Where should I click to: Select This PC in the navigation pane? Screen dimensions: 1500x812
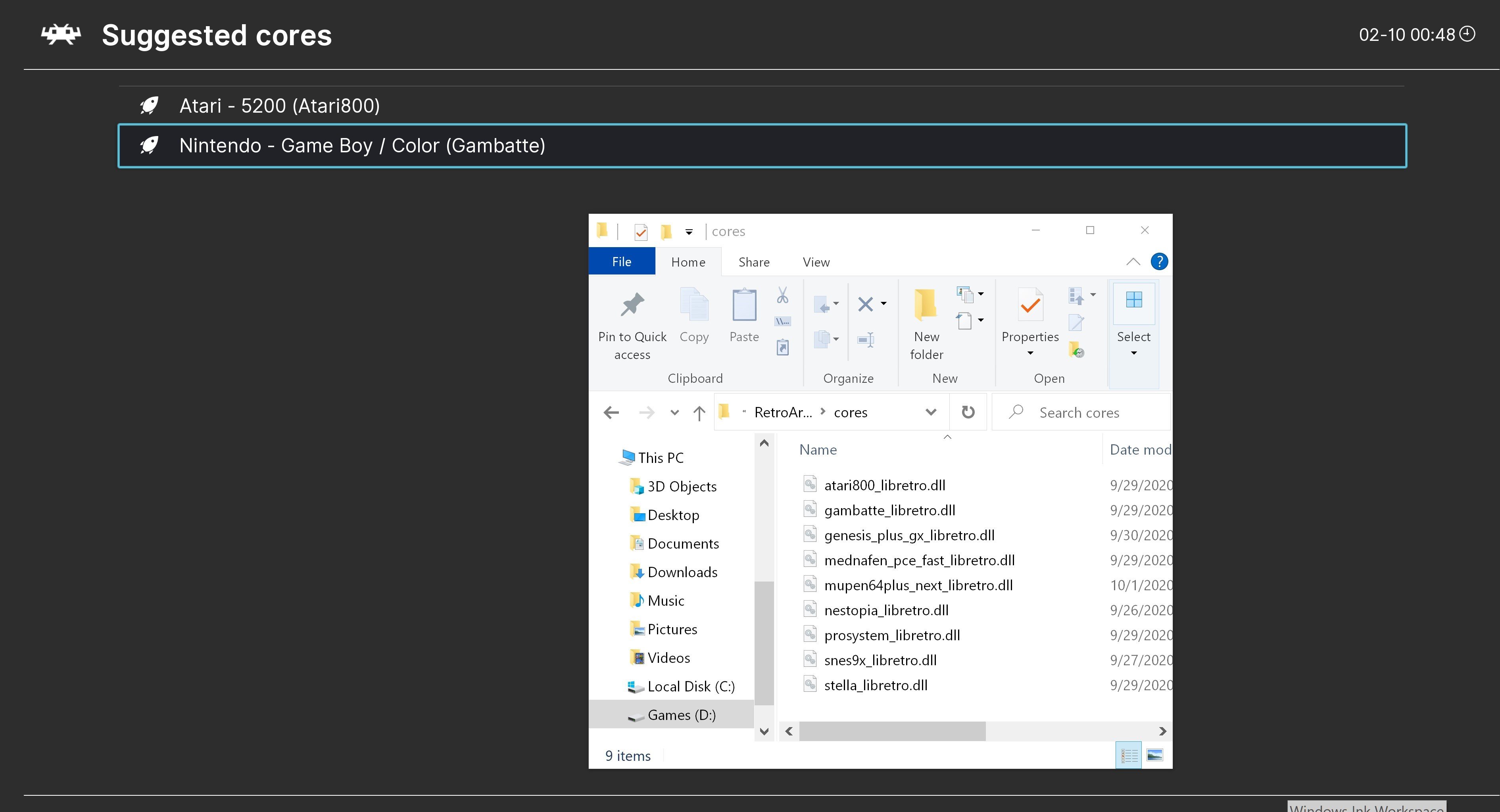click(660, 457)
